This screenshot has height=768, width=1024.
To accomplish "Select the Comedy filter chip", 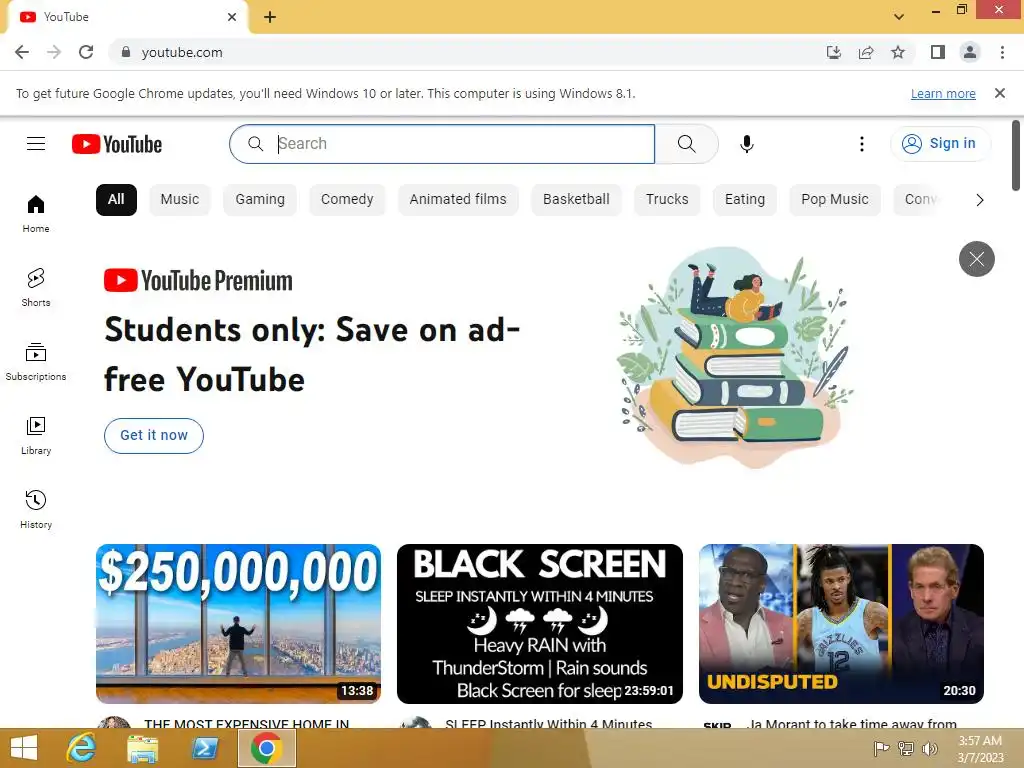I will (347, 200).
